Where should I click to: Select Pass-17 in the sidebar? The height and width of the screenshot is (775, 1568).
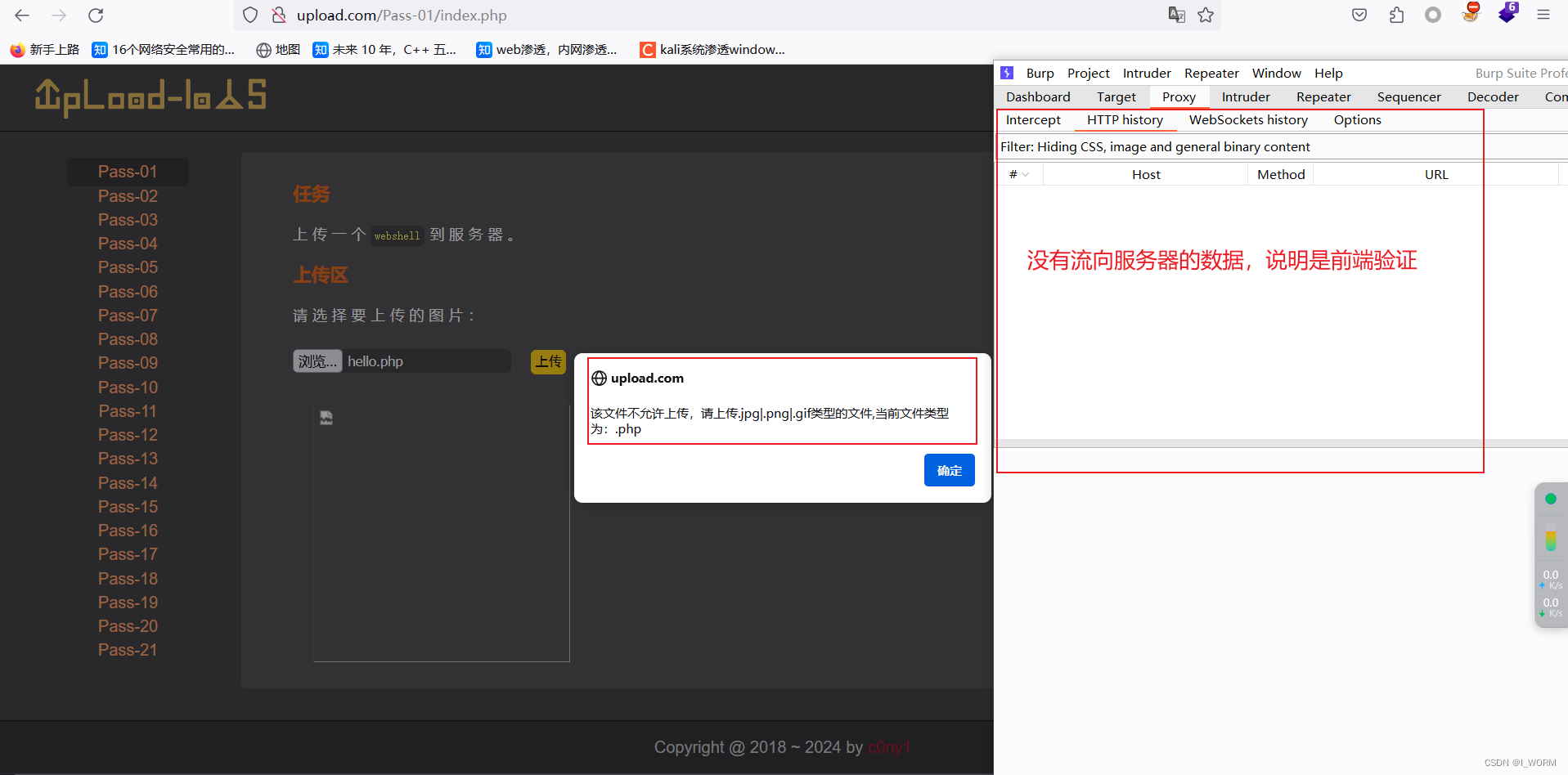pos(128,554)
